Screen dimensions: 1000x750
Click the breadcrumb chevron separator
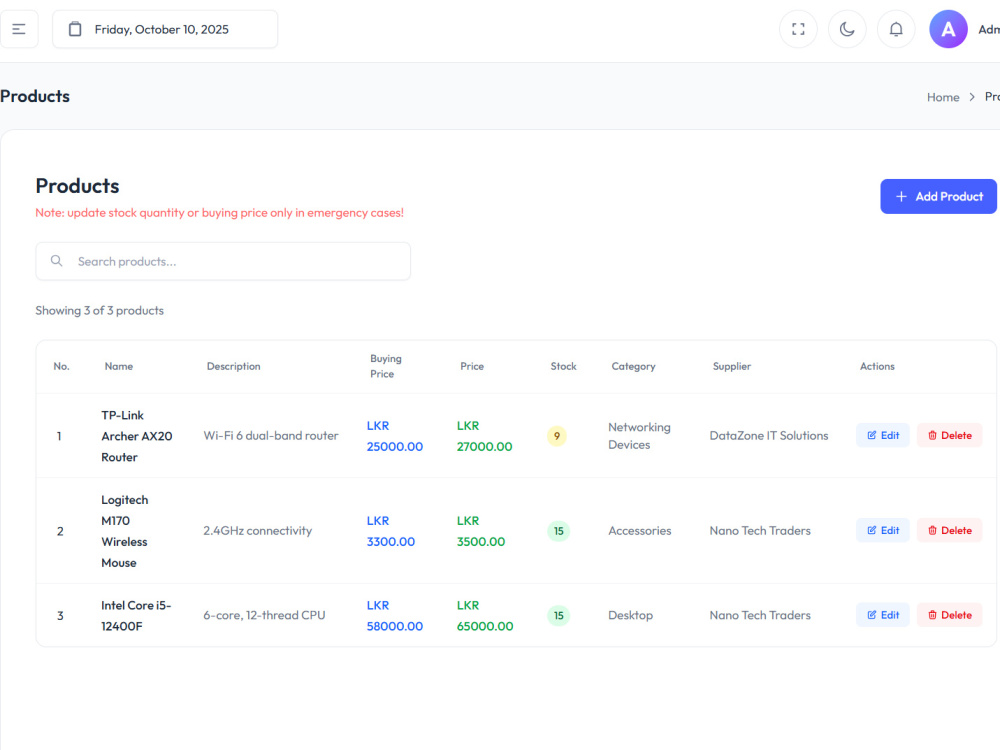(972, 97)
